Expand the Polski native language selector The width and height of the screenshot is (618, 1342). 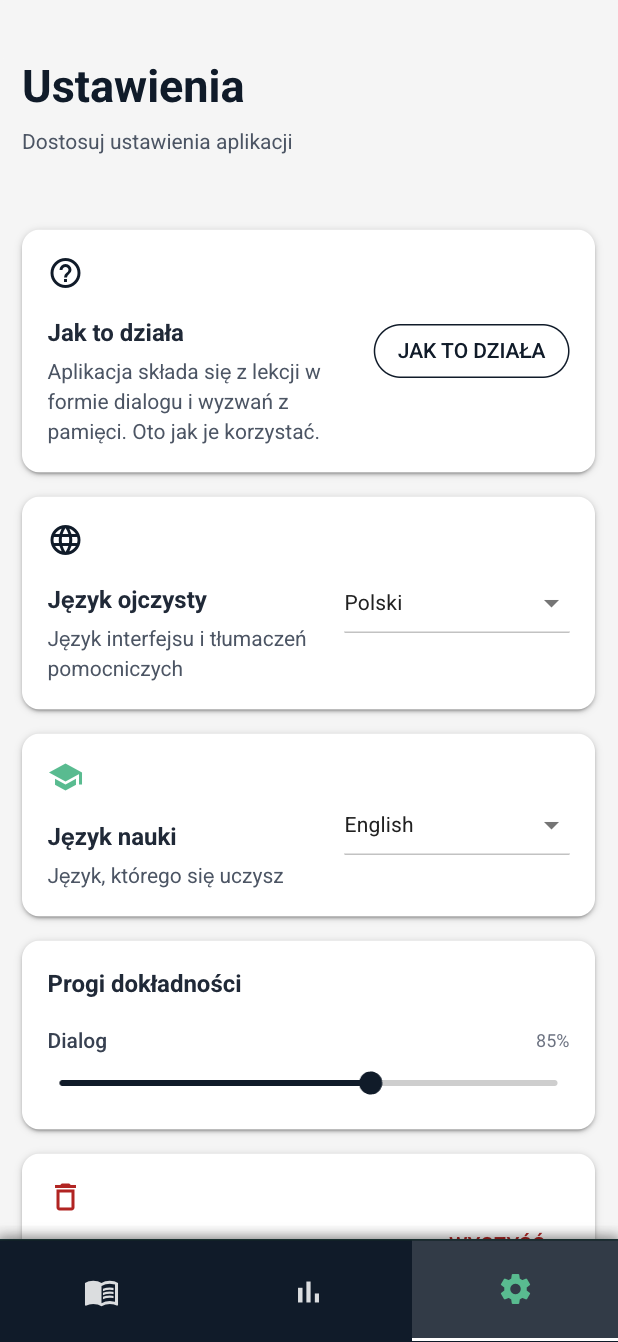(x=456, y=603)
